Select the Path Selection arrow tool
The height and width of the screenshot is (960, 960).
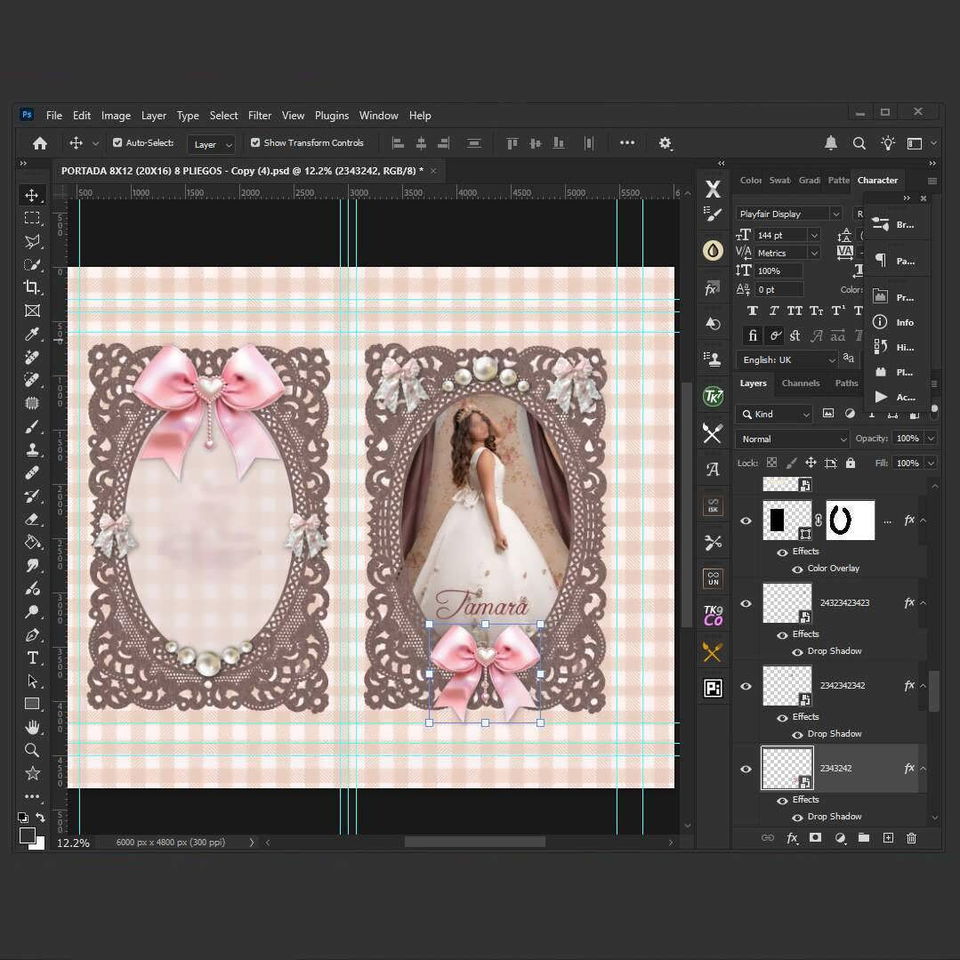coord(32,681)
